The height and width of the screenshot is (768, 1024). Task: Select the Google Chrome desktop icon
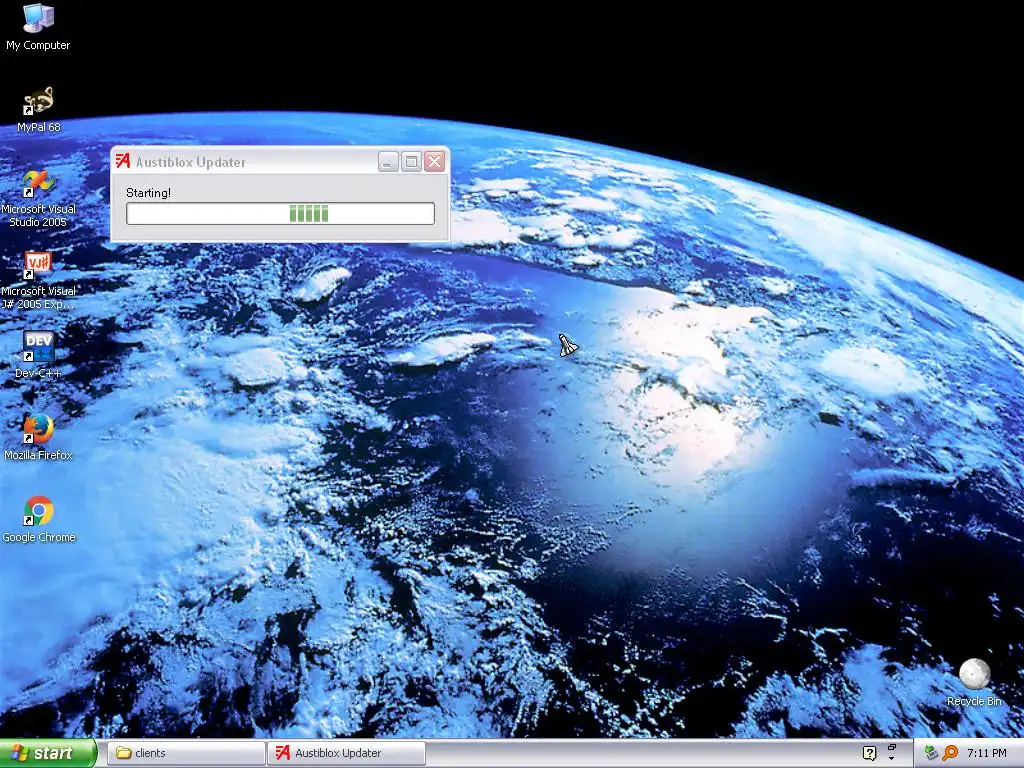(39, 519)
